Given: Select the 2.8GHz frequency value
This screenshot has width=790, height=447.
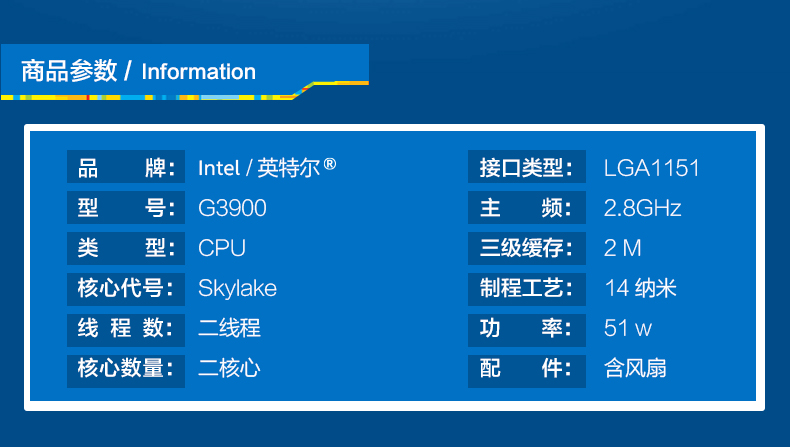Looking at the screenshot, I should (643, 208).
